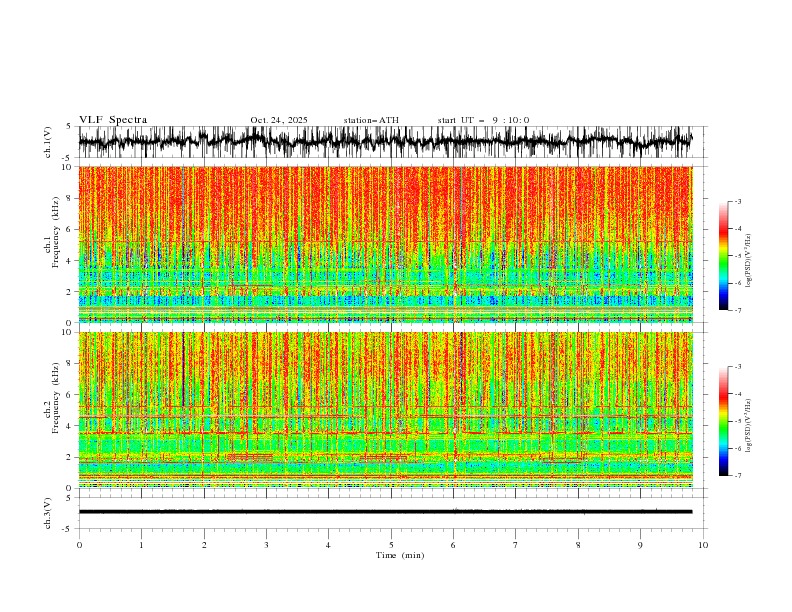Click the ch.1 frequency spectrogram panel
The width and height of the screenshot is (792, 612).
[385, 244]
